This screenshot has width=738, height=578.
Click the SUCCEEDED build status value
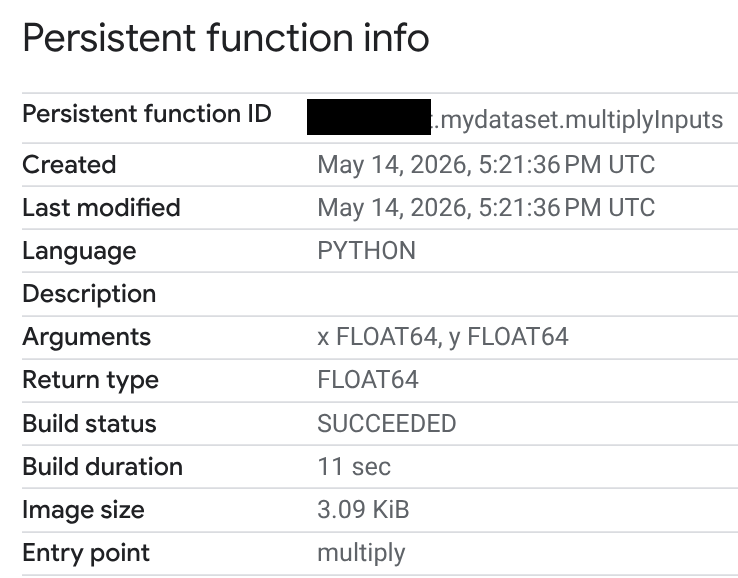pos(387,423)
